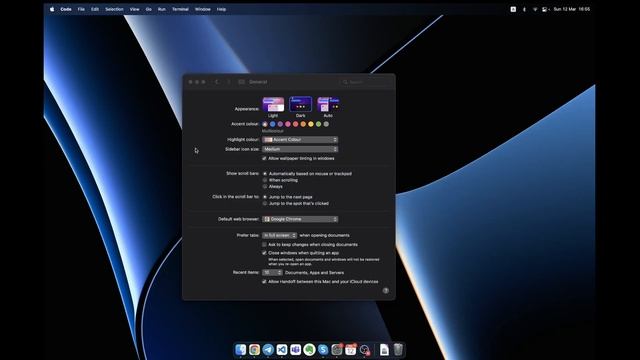Select scroll bars When scrolling option
The width and height of the screenshot is (640, 360).
(265, 180)
